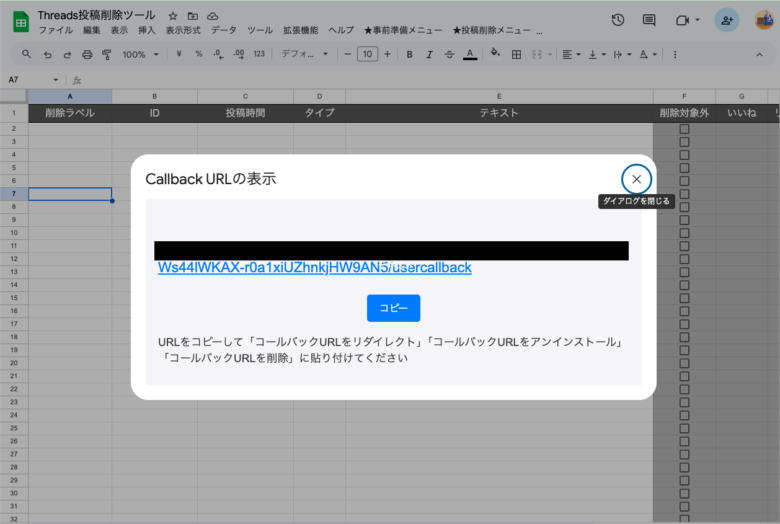Collapse the toolbar with chevron

[759, 54]
